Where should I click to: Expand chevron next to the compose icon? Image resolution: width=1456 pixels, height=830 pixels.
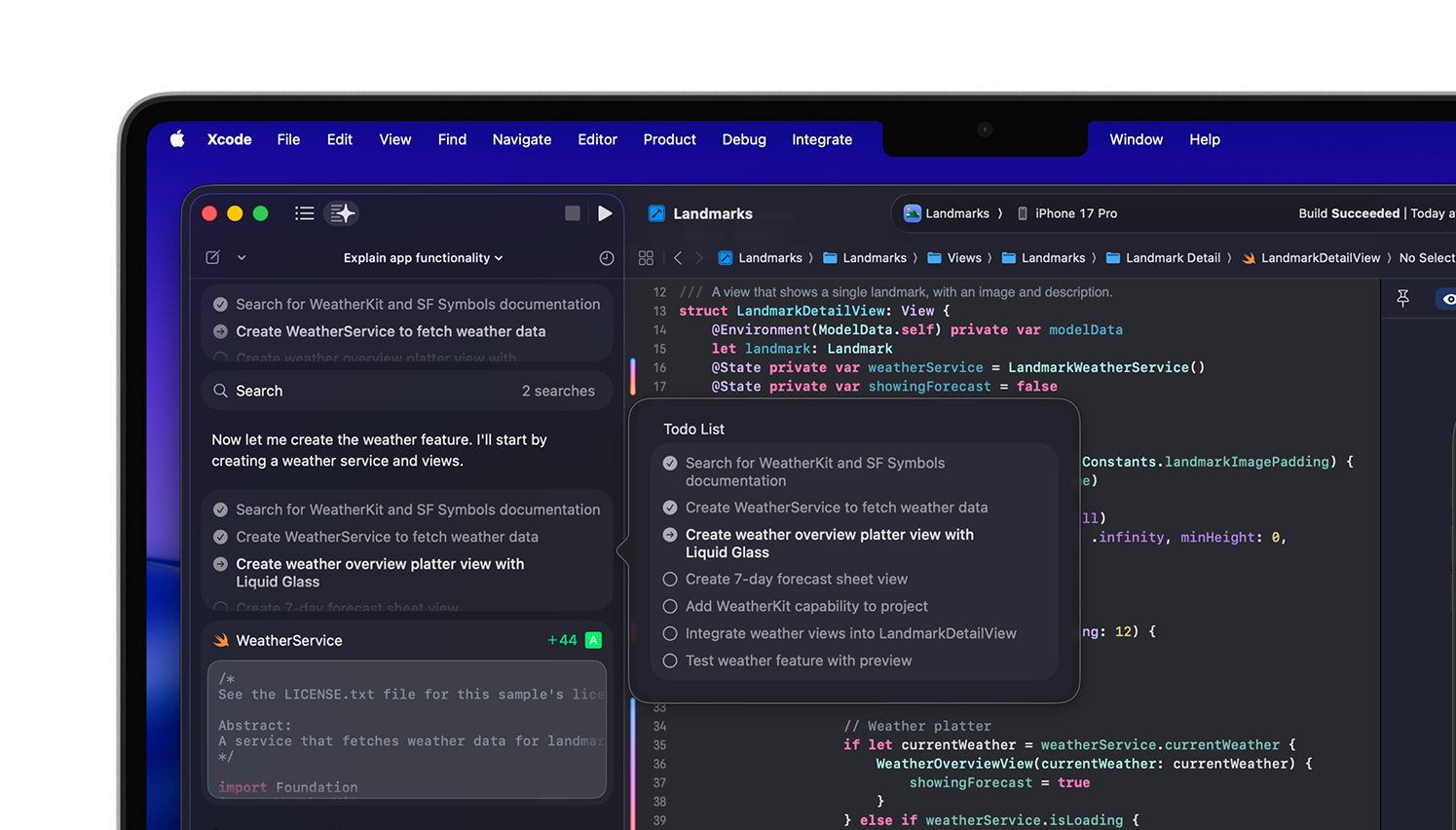[242, 258]
